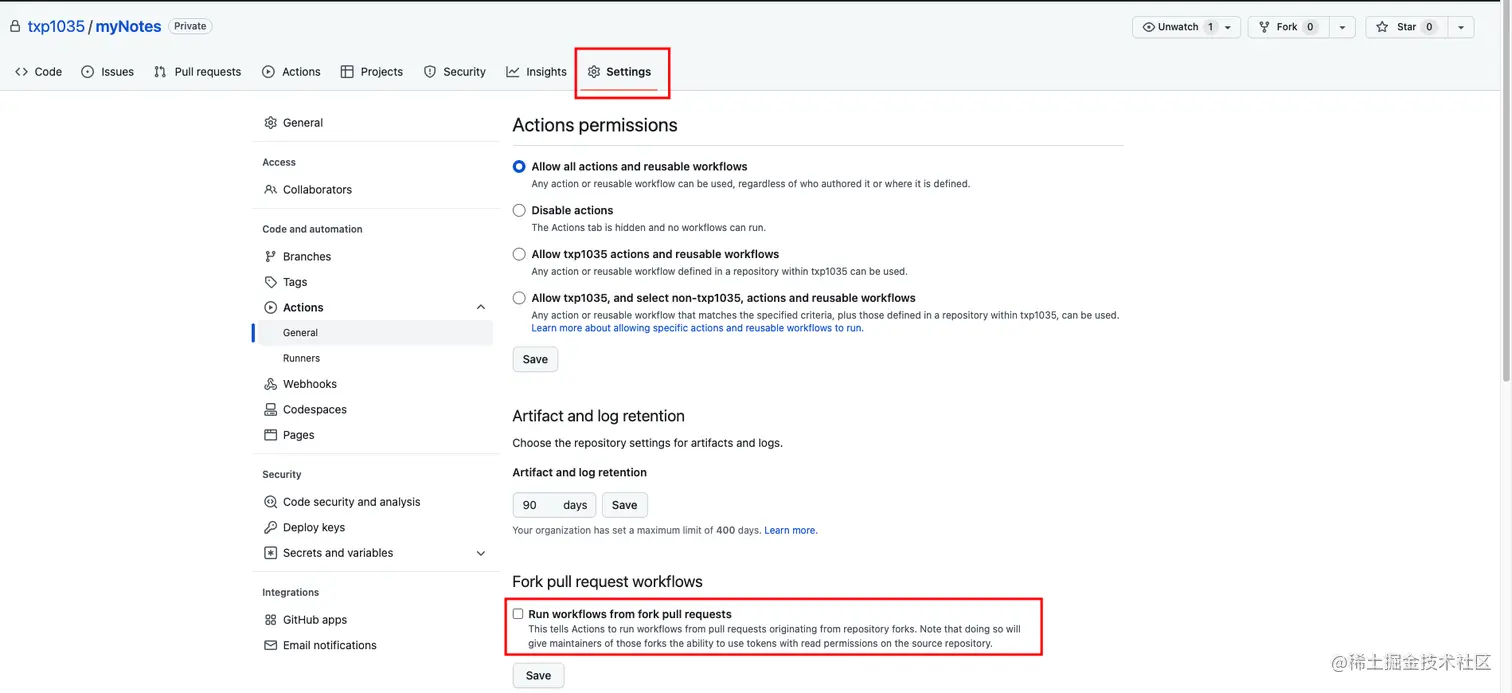1512x693 pixels.
Task: Enable Run workflows from fork pull requests
Action: coord(518,614)
